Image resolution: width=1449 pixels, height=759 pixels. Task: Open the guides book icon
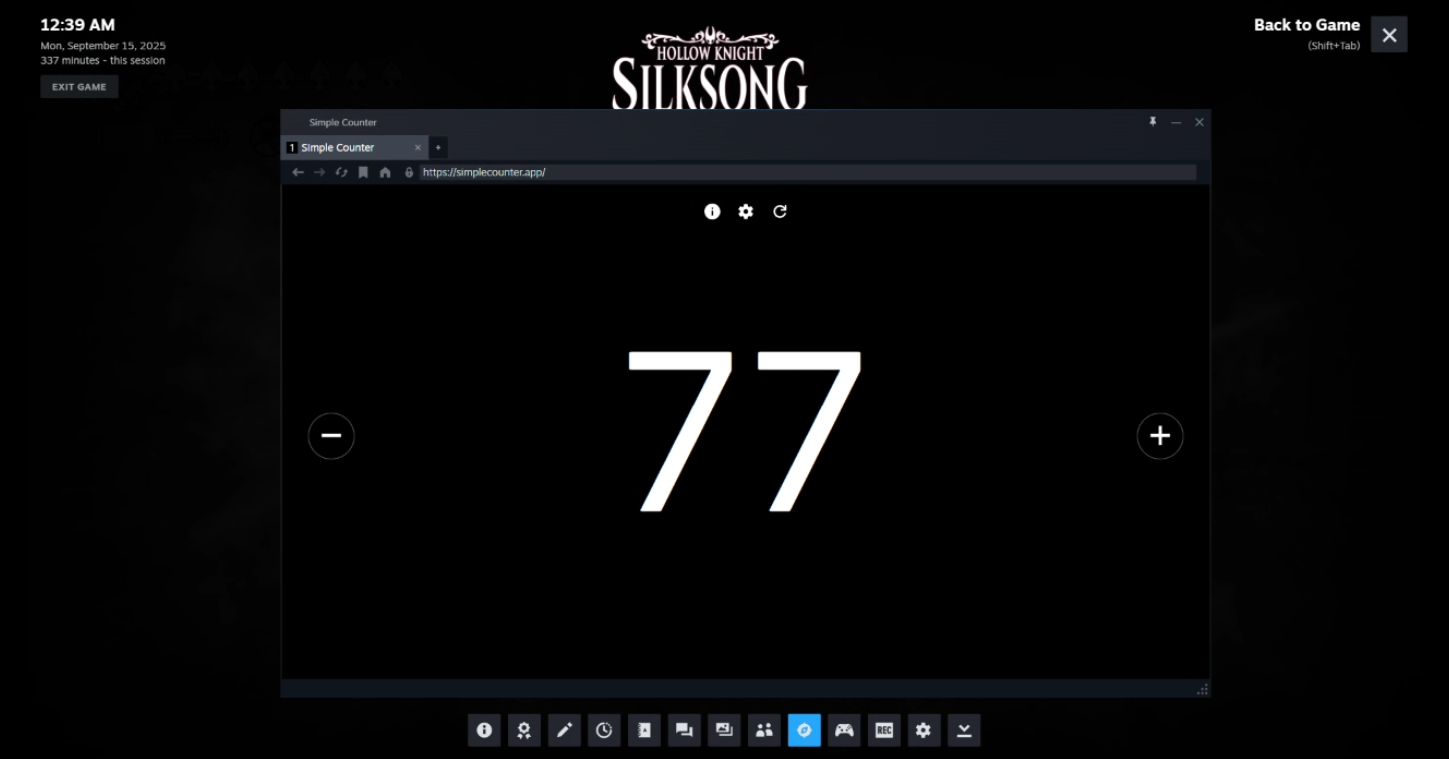(644, 730)
